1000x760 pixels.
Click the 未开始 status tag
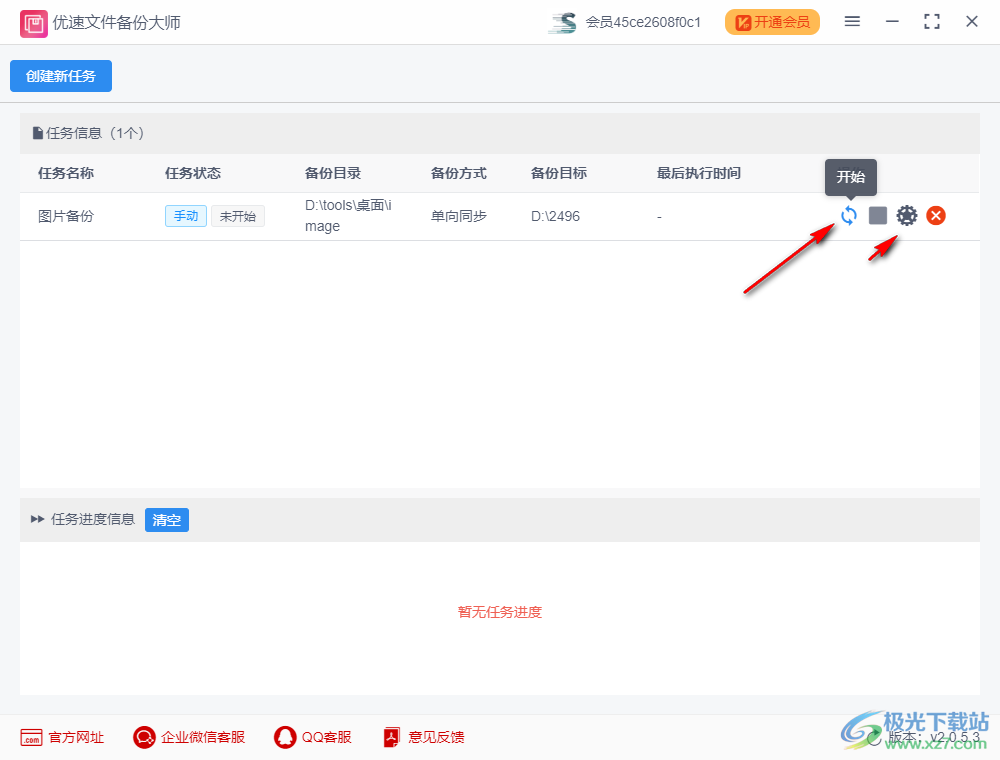coord(237,215)
